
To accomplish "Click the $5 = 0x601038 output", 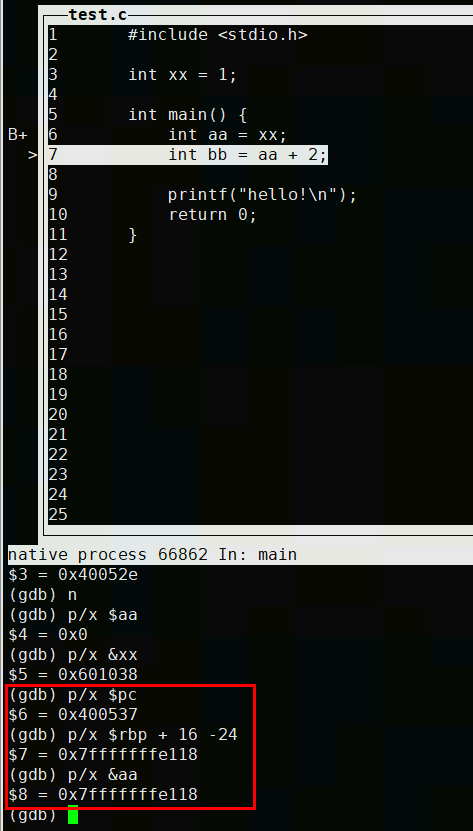I will pos(73,675).
